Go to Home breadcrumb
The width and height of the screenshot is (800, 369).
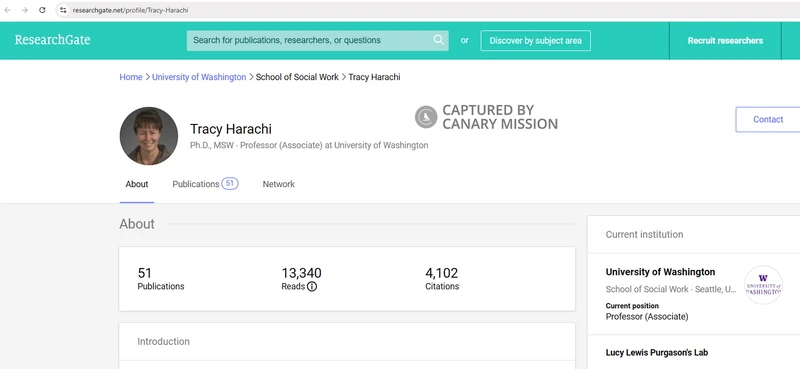tap(131, 77)
